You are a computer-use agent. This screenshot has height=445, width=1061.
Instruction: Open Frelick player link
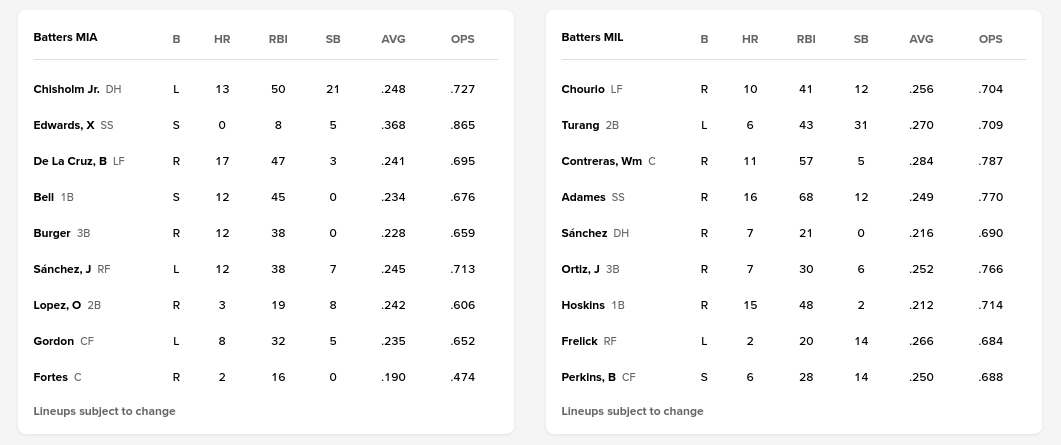coord(580,341)
